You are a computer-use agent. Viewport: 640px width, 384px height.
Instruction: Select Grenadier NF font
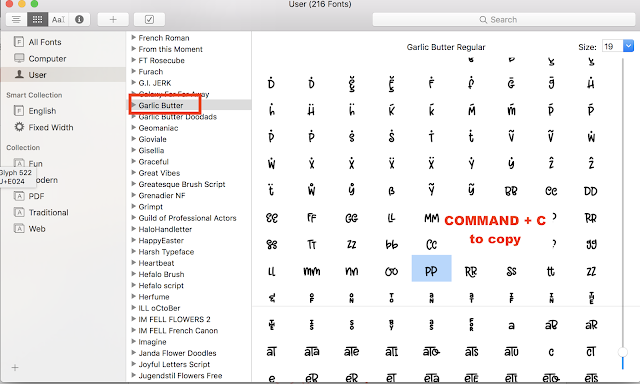coord(162,195)
